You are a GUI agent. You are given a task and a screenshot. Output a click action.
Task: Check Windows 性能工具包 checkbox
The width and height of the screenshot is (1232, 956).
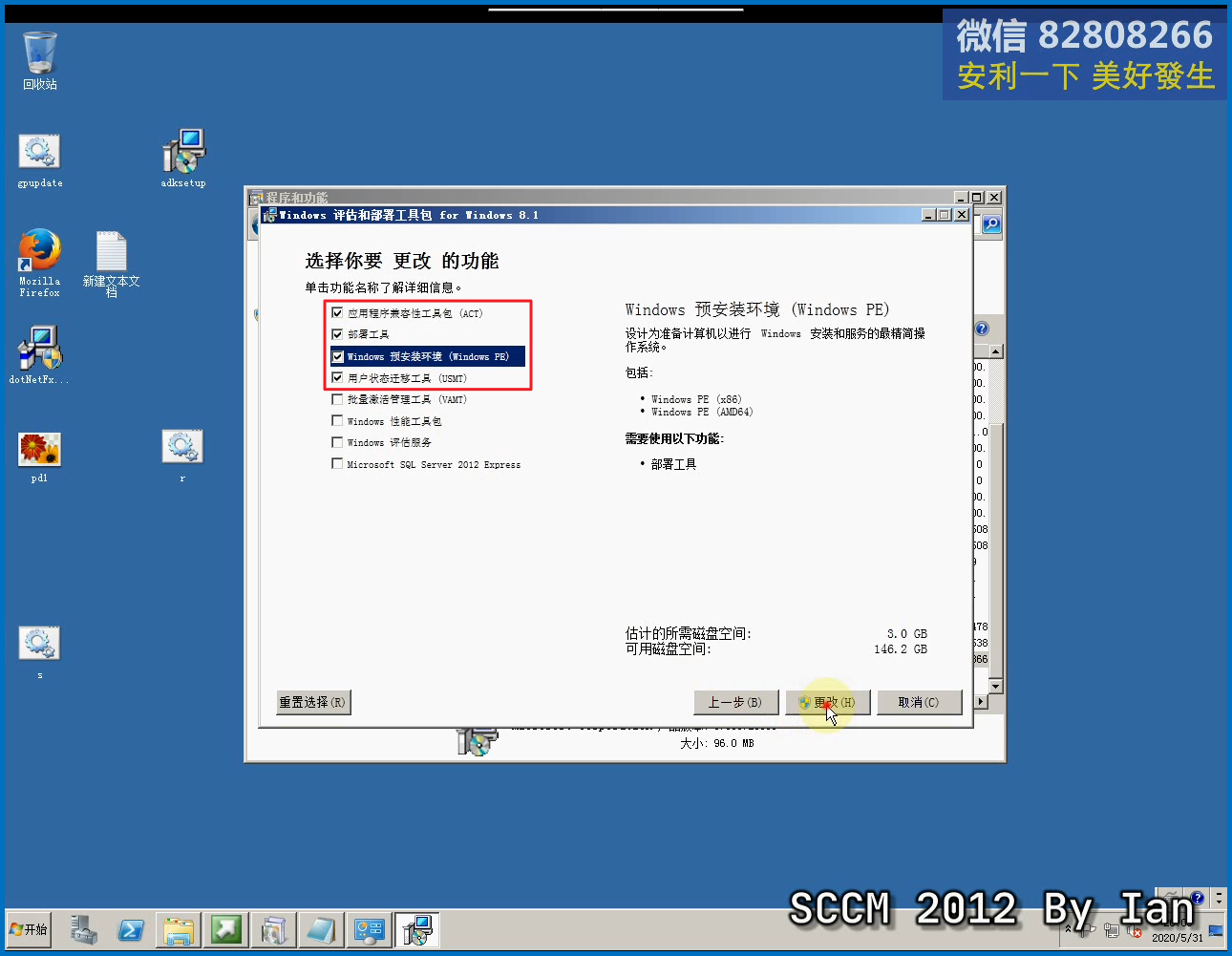point(337,420)
